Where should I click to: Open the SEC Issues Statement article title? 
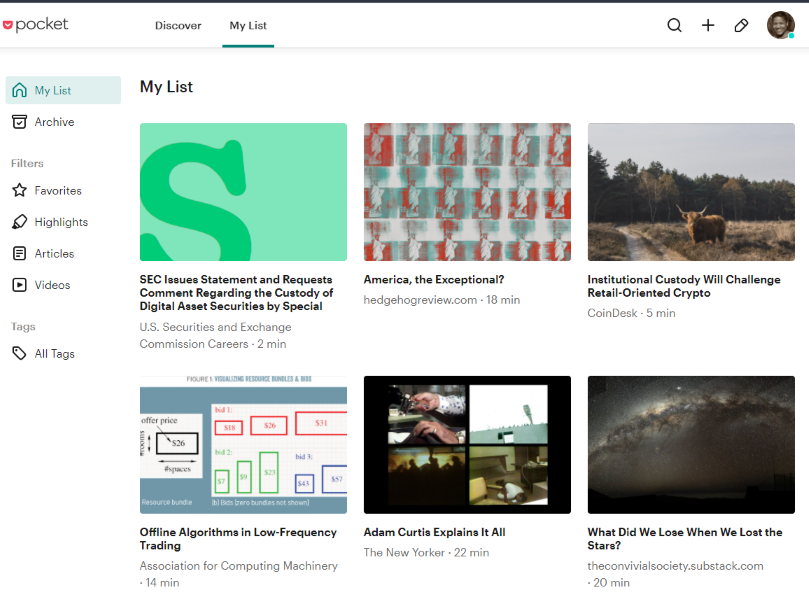[237, 293]
